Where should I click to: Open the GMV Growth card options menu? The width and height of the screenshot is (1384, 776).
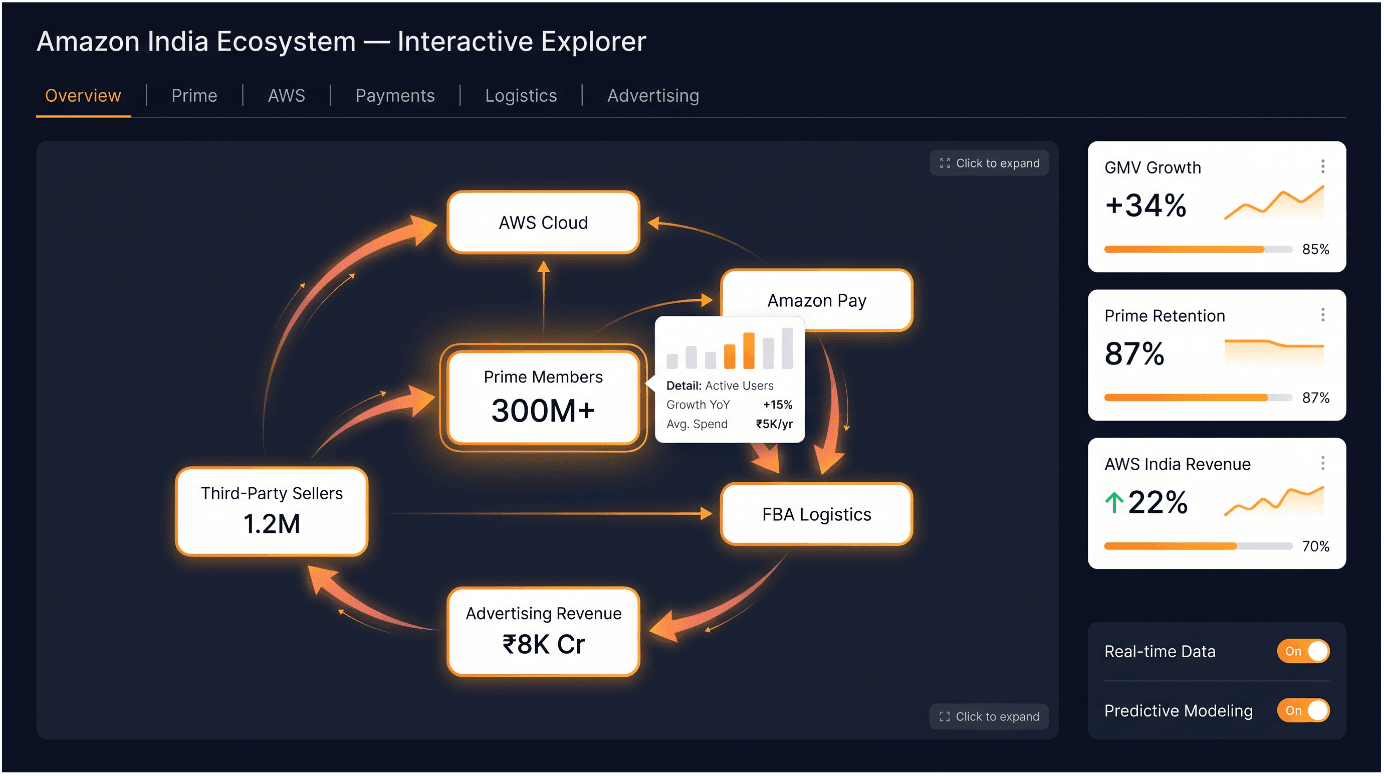pyautogui.click(x=1323, y=167)
